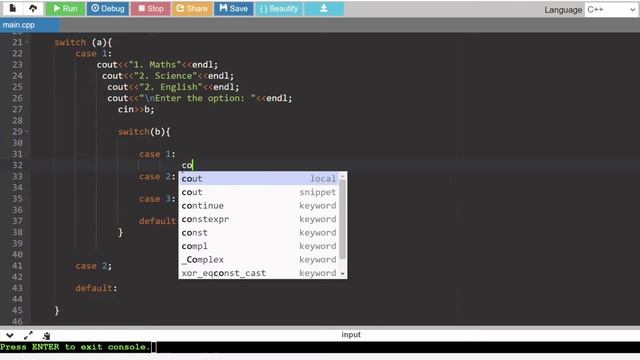
Task: Click the Stop button
Action: click(151, 9)
